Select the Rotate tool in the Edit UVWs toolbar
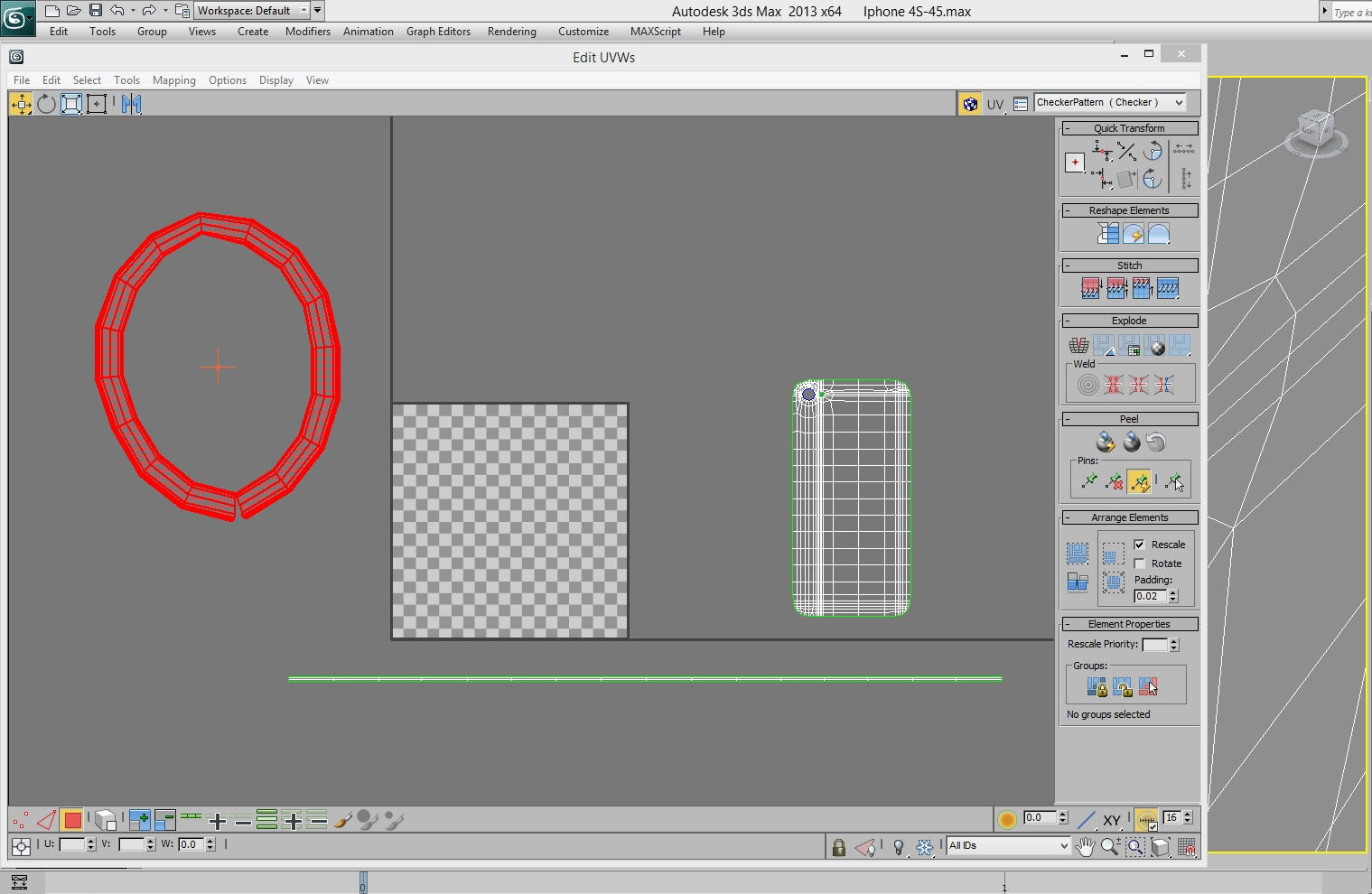 click(x=46, y=104)
